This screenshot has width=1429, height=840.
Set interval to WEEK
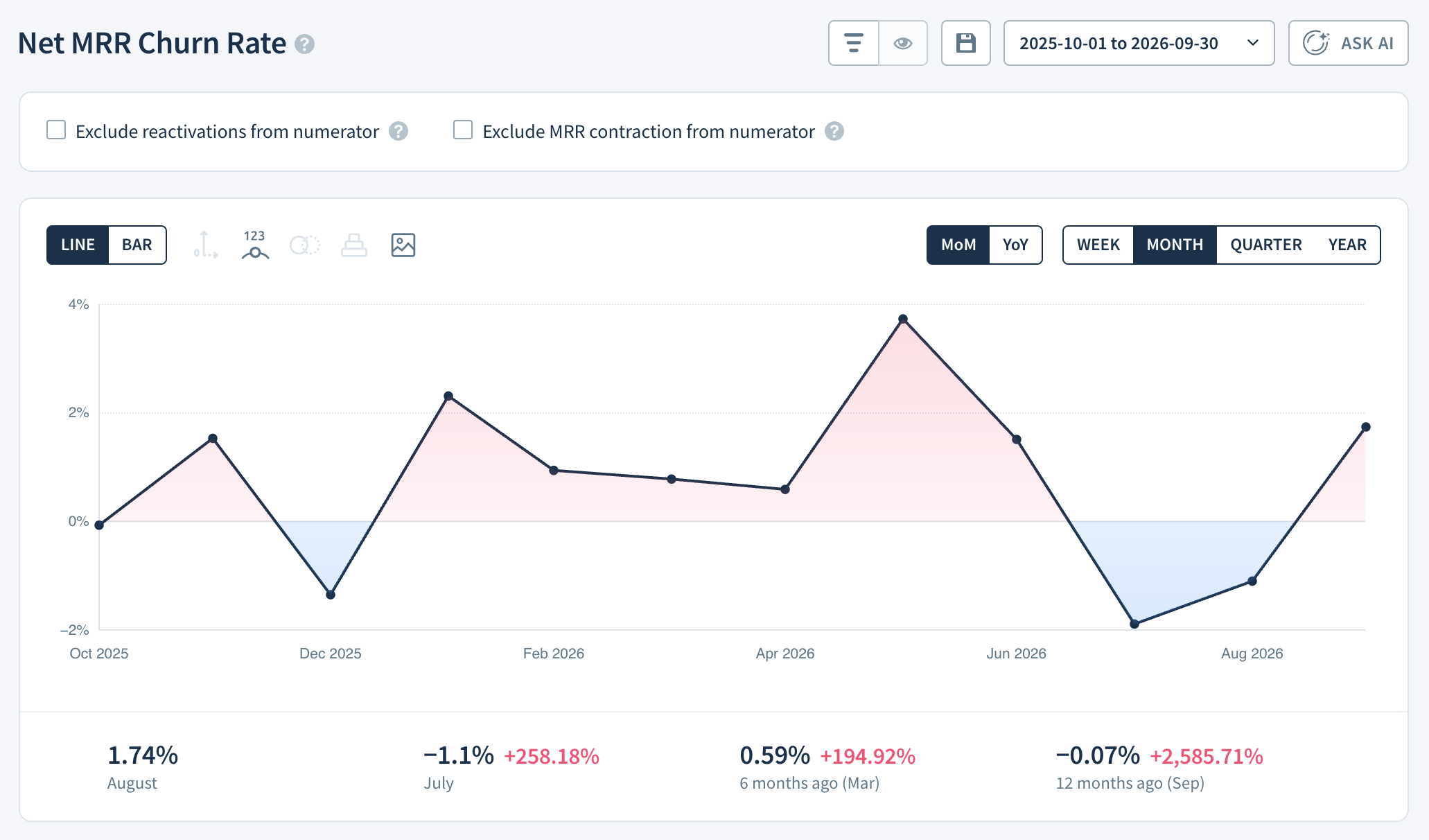tap(1098, 245)
